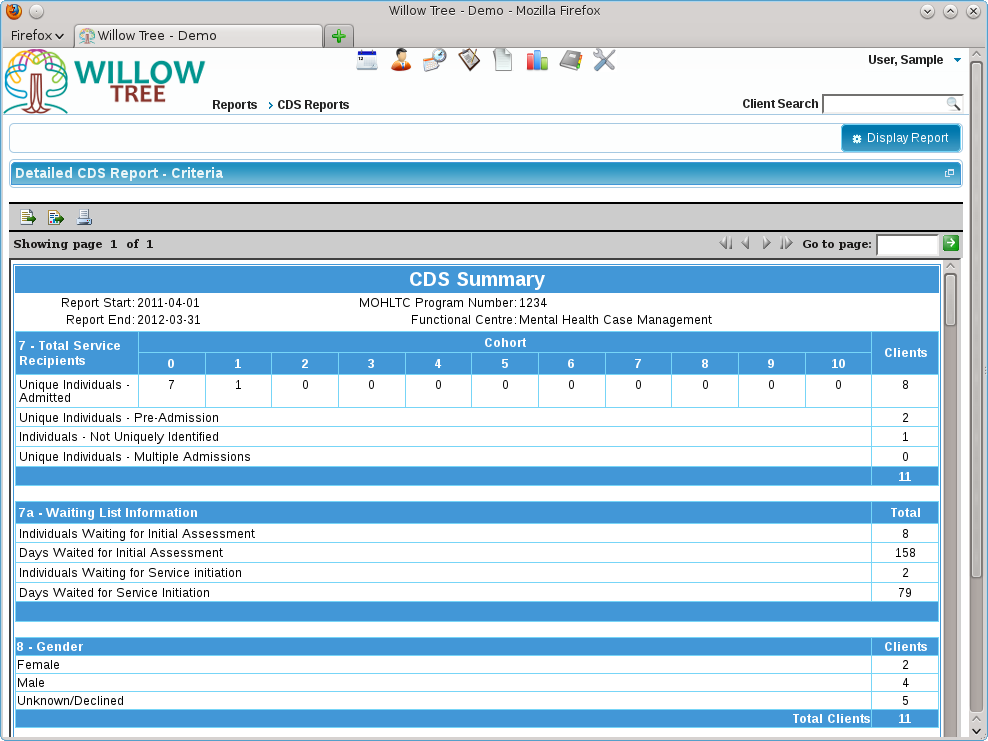Image resolution: width=988 pixels, height=741 pixels.
Task: Open the wrench and screwdriver admin tools icon
Action: pyautogui.click(x=604, y=60)
